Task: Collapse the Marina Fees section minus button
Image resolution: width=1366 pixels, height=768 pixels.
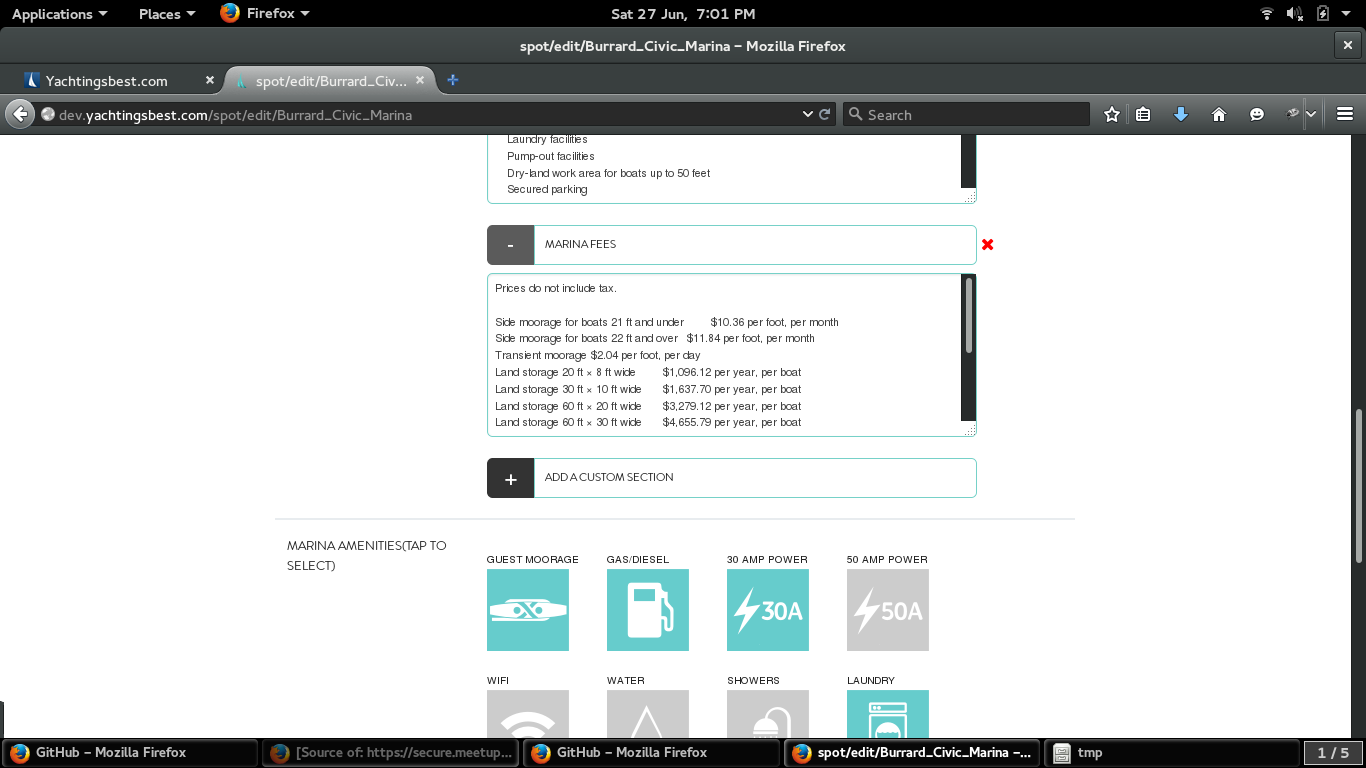Action: point(510,245)
